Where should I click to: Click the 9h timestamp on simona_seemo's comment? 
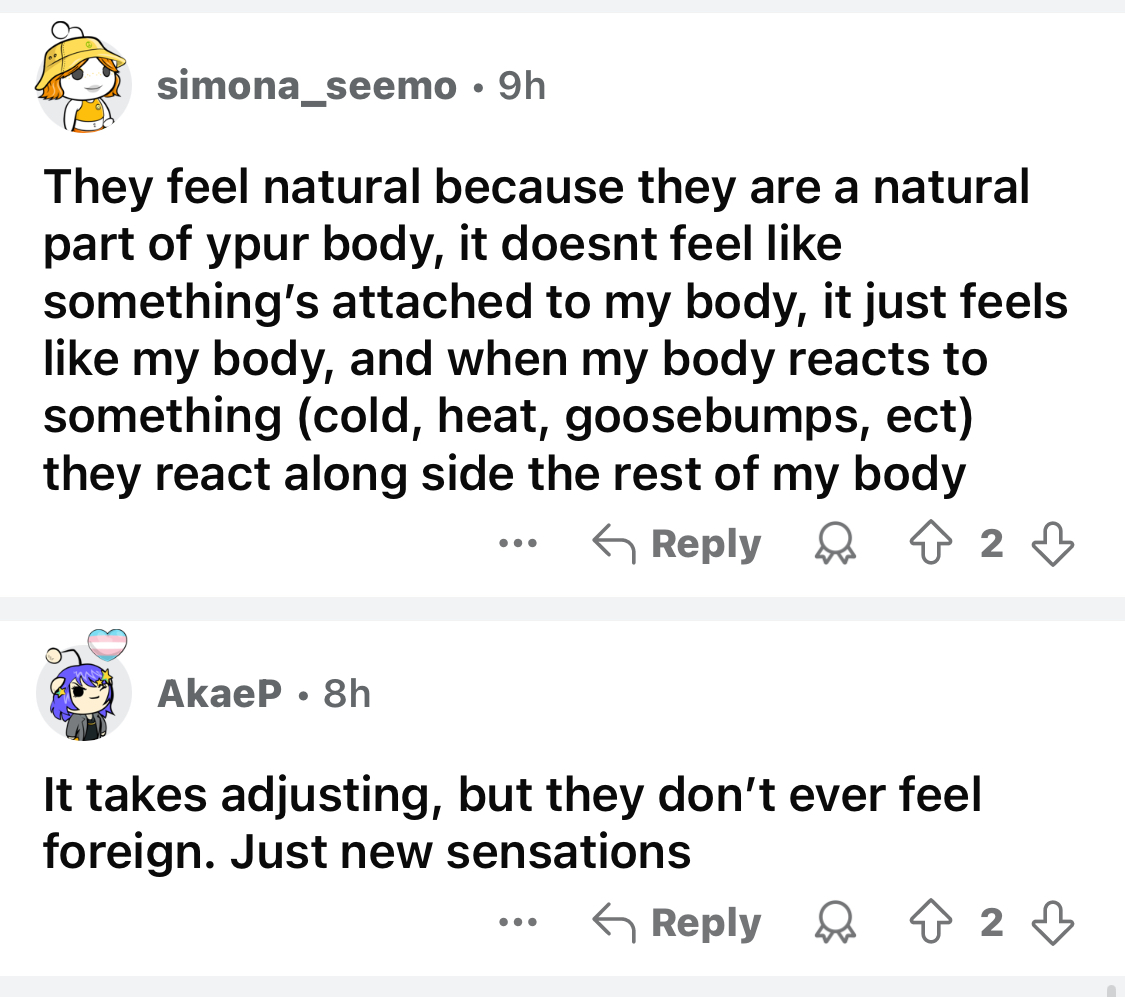[521, 87]
